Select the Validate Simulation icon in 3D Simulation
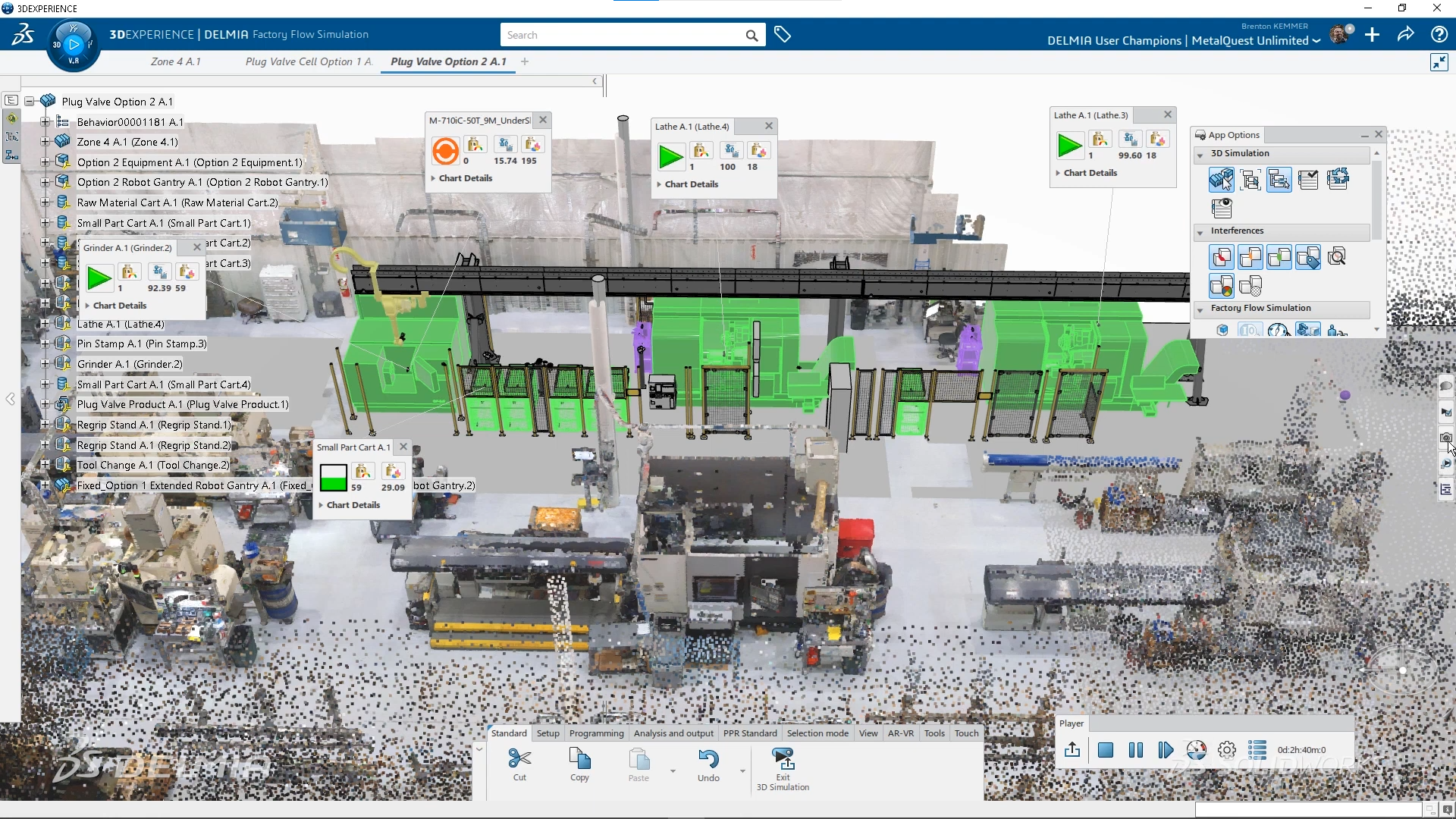Viewport: 1456px width, 819px height. (1308, 179)
